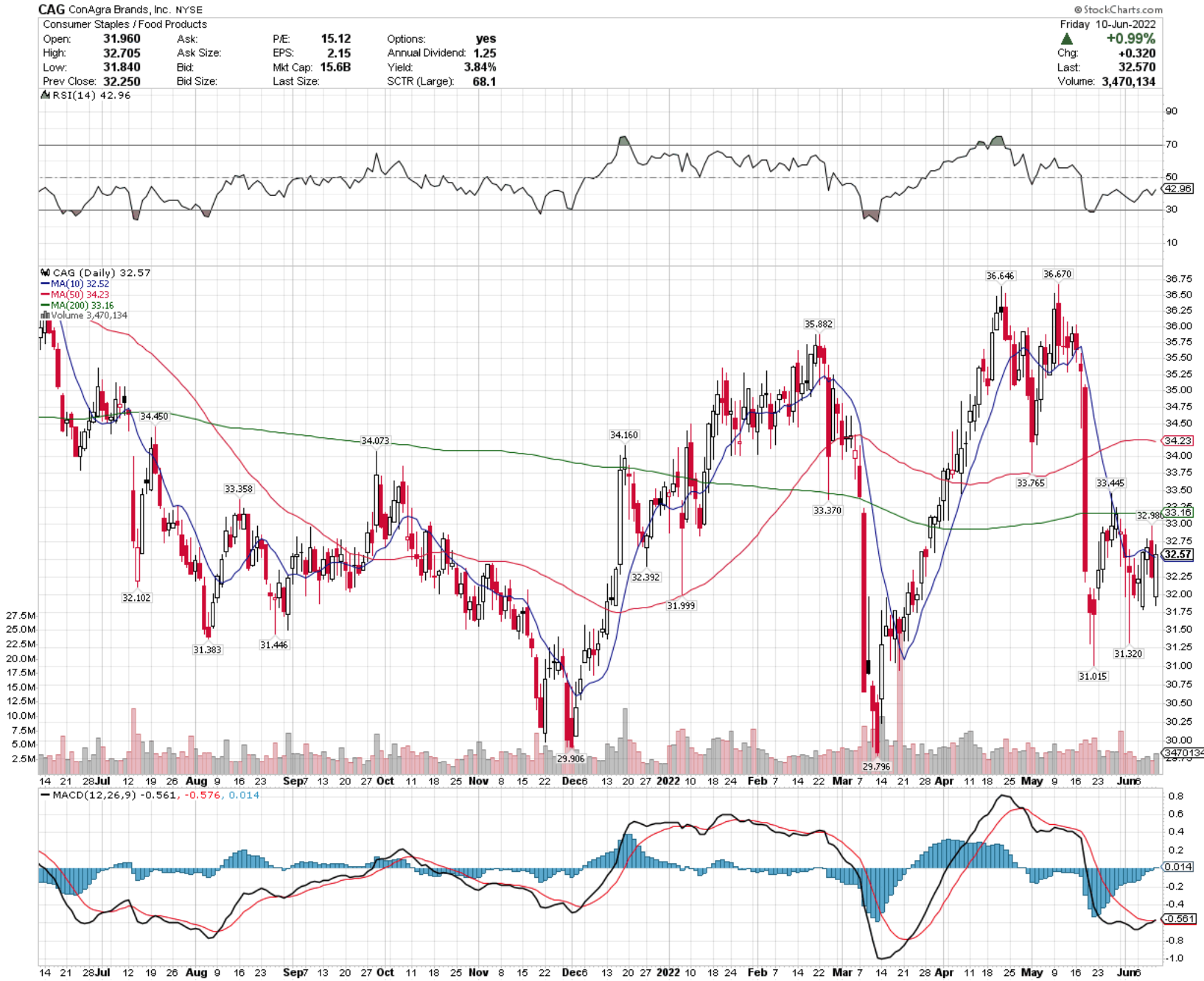Click the 29.906 December low label
This screenshot has width=1204, height=981.
click(570, 759)
